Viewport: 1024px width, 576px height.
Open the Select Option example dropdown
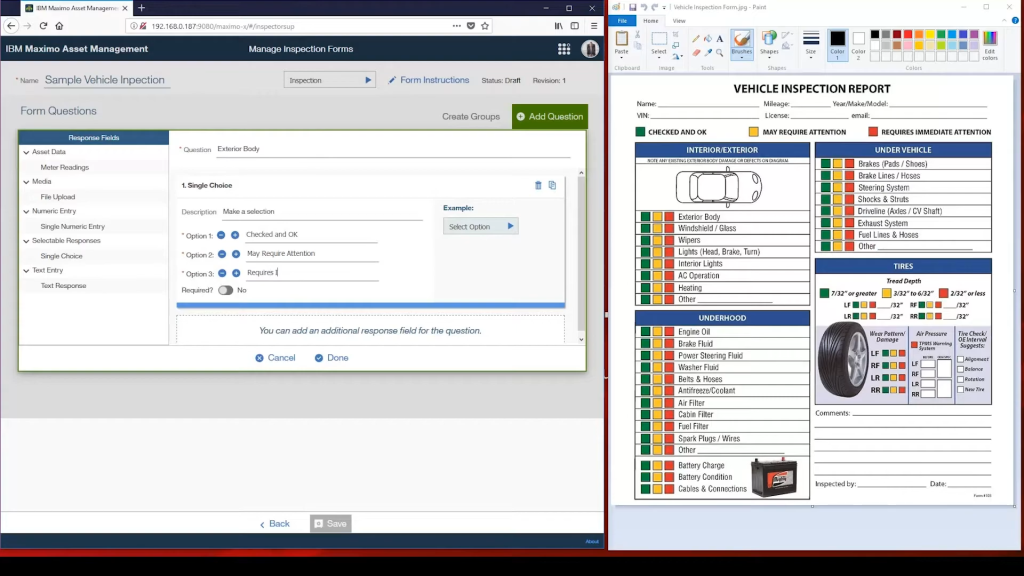click(481, 226)
